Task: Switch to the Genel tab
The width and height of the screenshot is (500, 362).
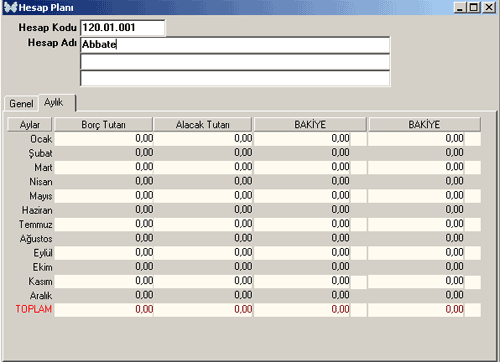Action: [21, 104]
